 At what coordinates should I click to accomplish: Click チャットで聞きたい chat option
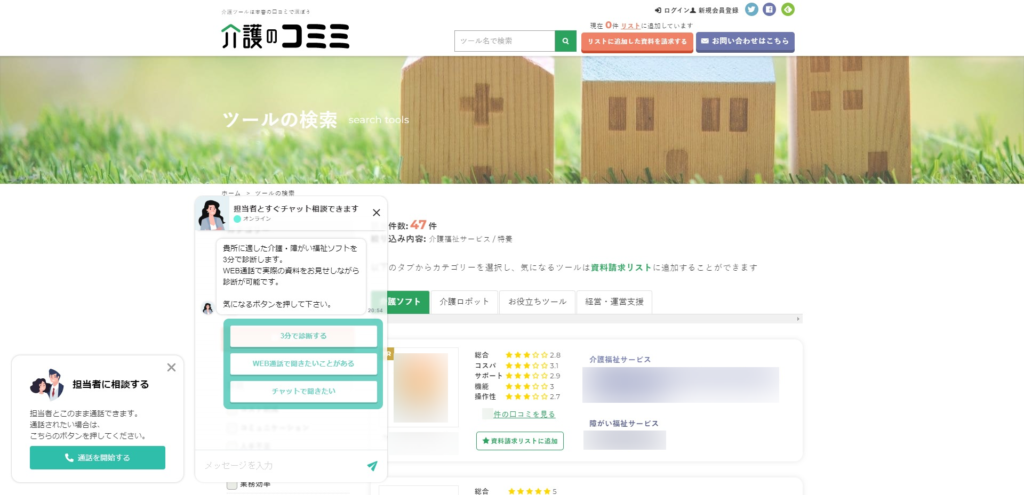pyautogui.click(x=304, y=391)
